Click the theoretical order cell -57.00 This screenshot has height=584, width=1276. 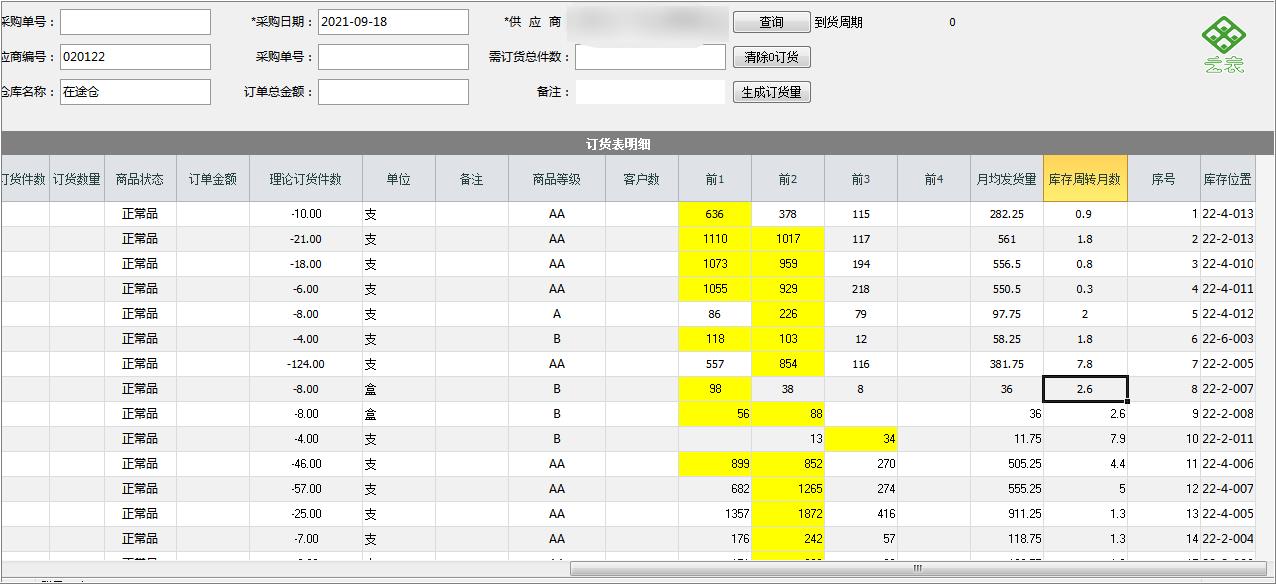(306, 489)
